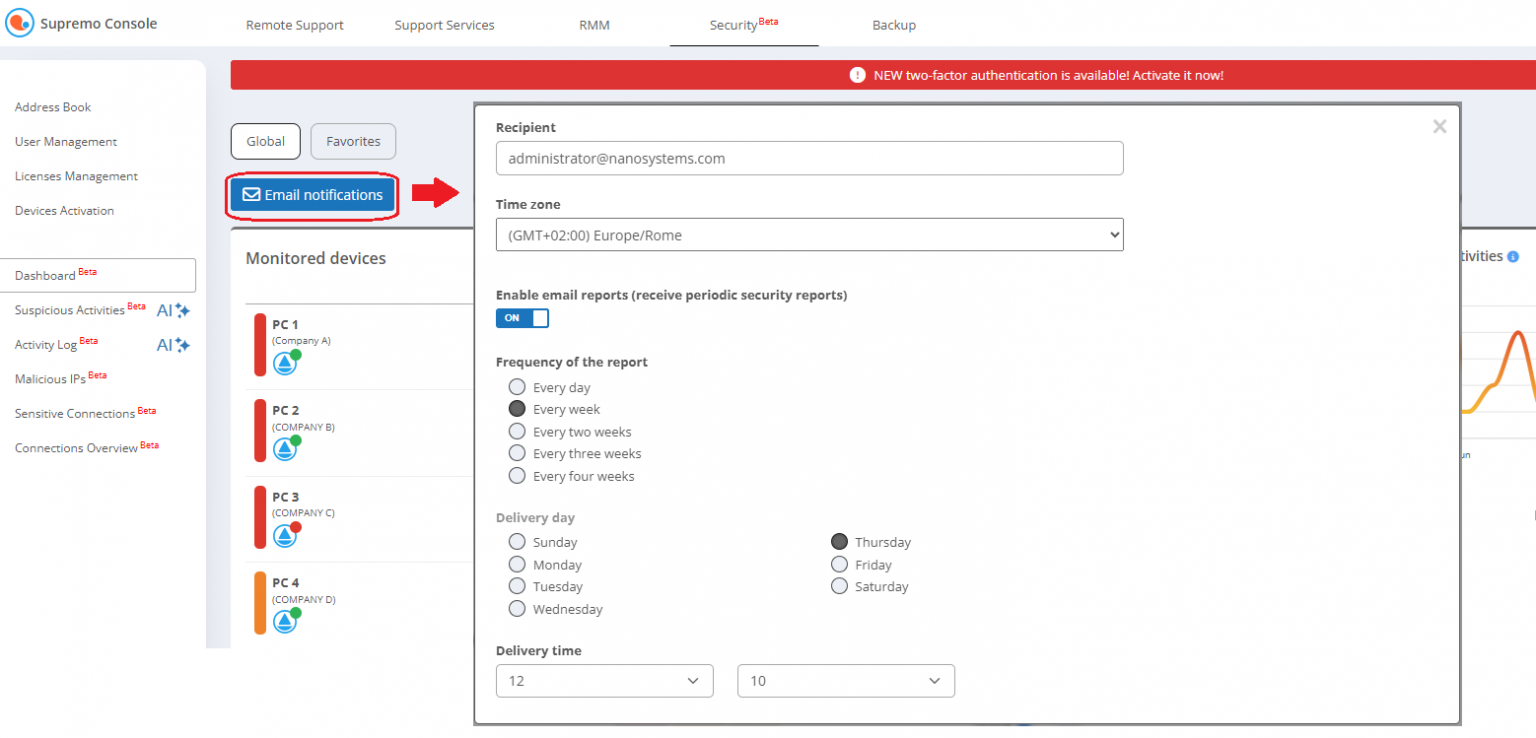
Task: Click the Favorites filter button
Action: coord(353,141)
